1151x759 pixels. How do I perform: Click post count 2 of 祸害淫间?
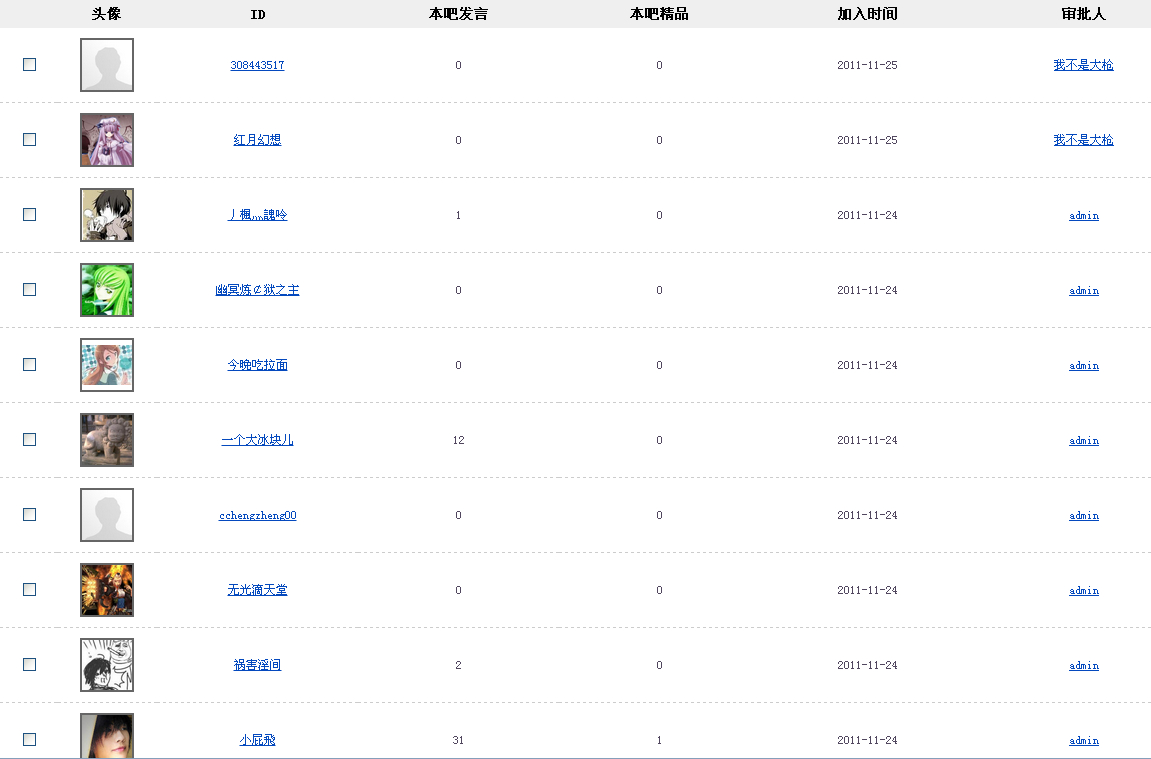[x=458, y=665]
